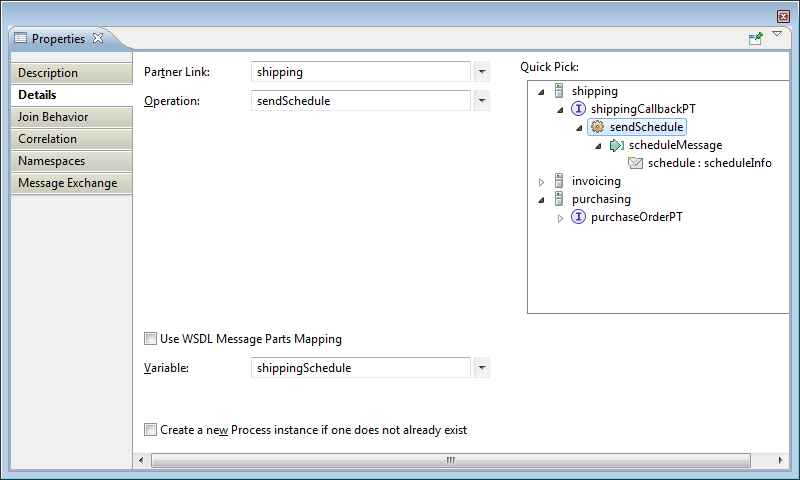The height and width of the screenshot is (480, 800).
Task: Select the Message Exchange tab
Action: tap(67, 183)
